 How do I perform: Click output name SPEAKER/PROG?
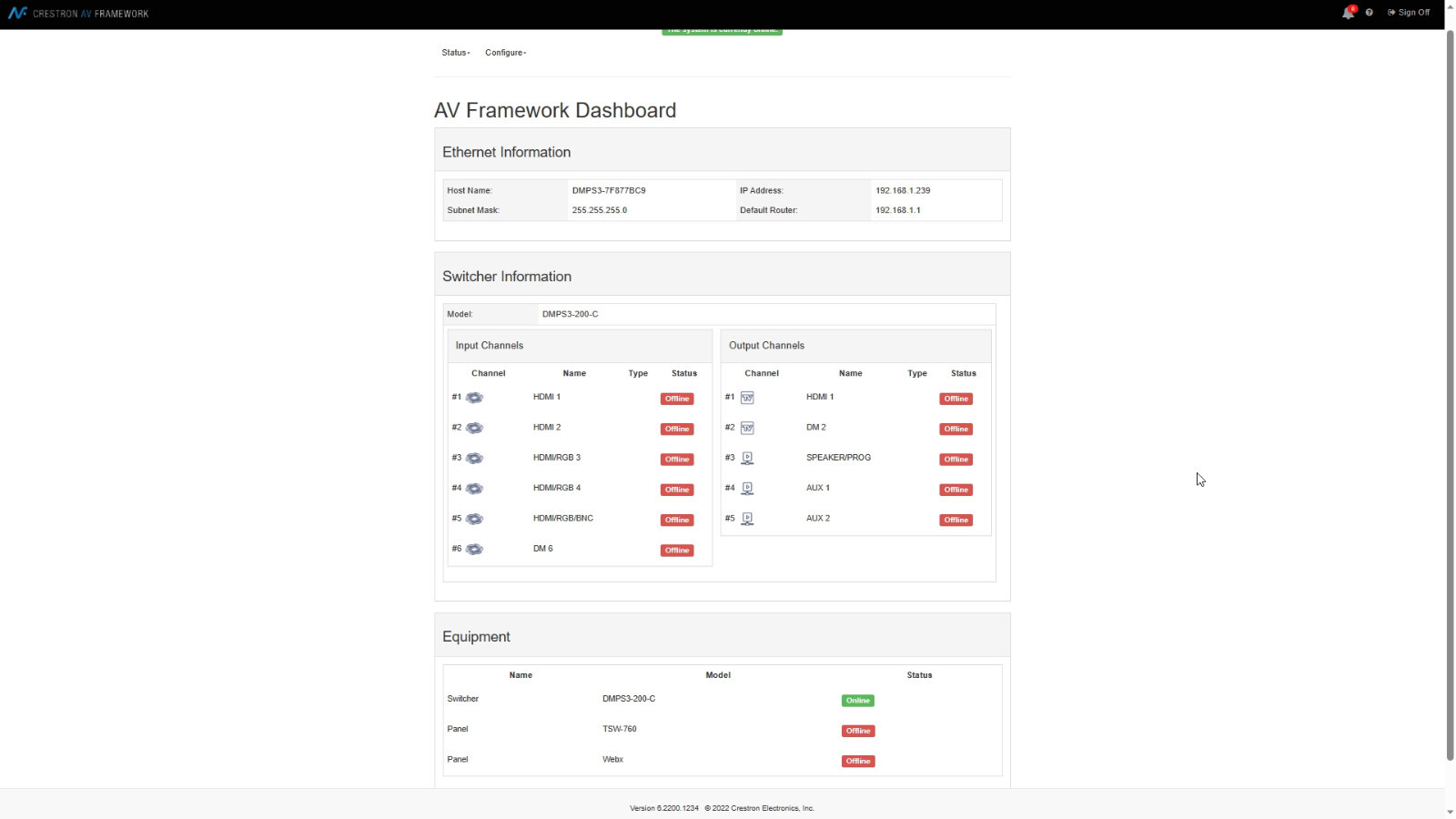[838, 458]
